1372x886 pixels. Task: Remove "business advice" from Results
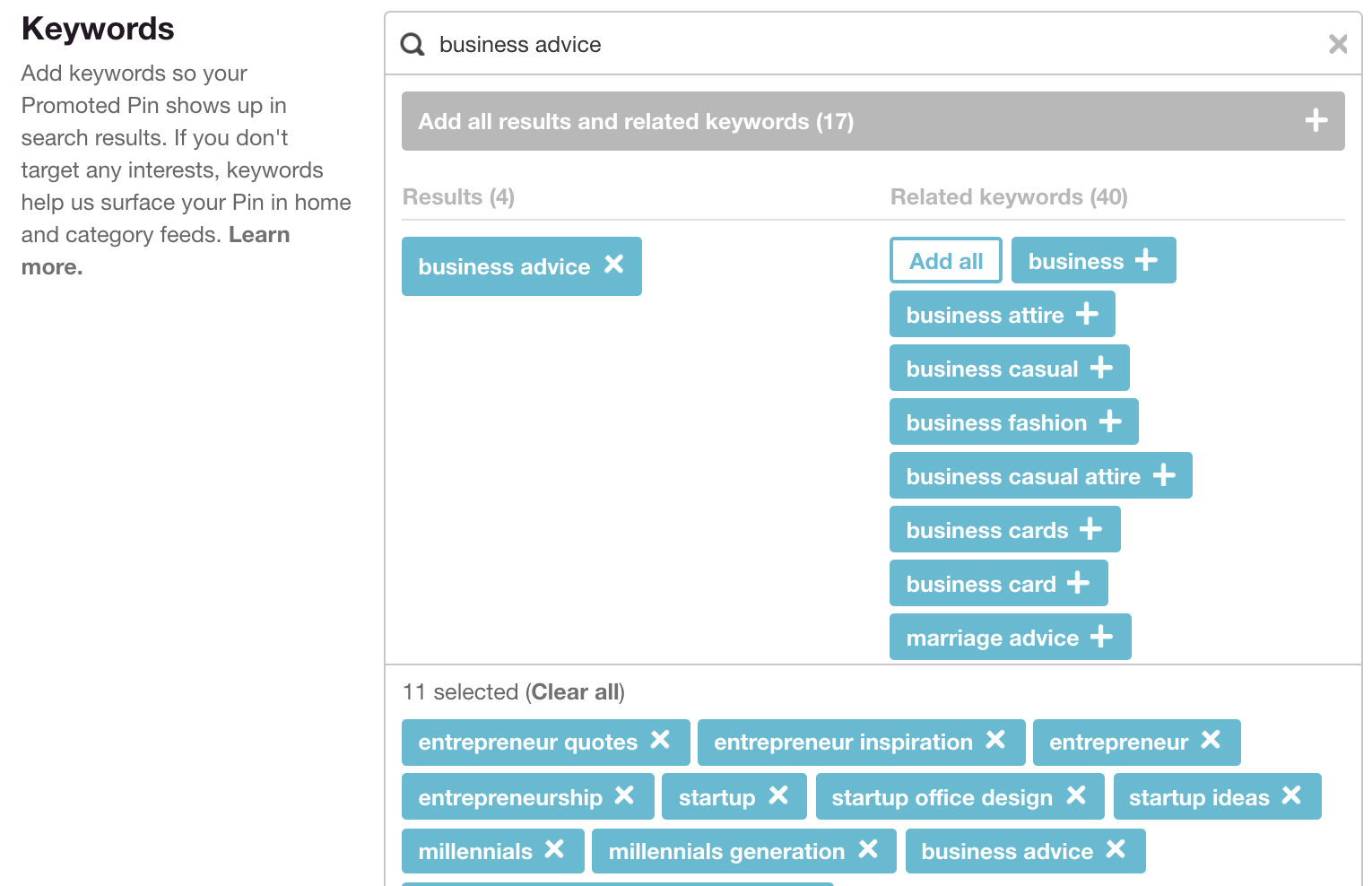[613, 265]
